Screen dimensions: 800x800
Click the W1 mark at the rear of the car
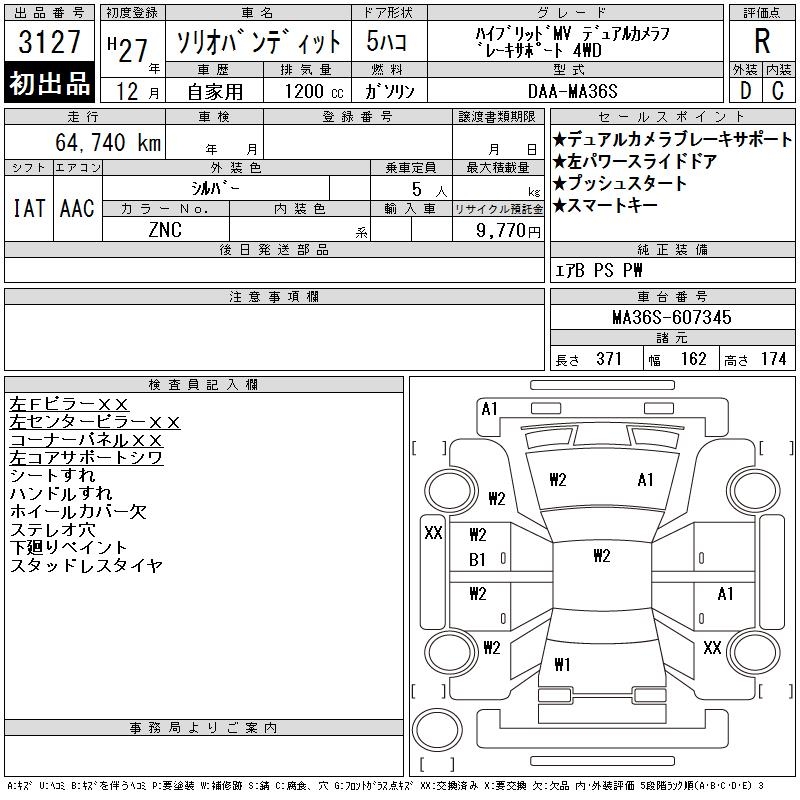(561, 664)
